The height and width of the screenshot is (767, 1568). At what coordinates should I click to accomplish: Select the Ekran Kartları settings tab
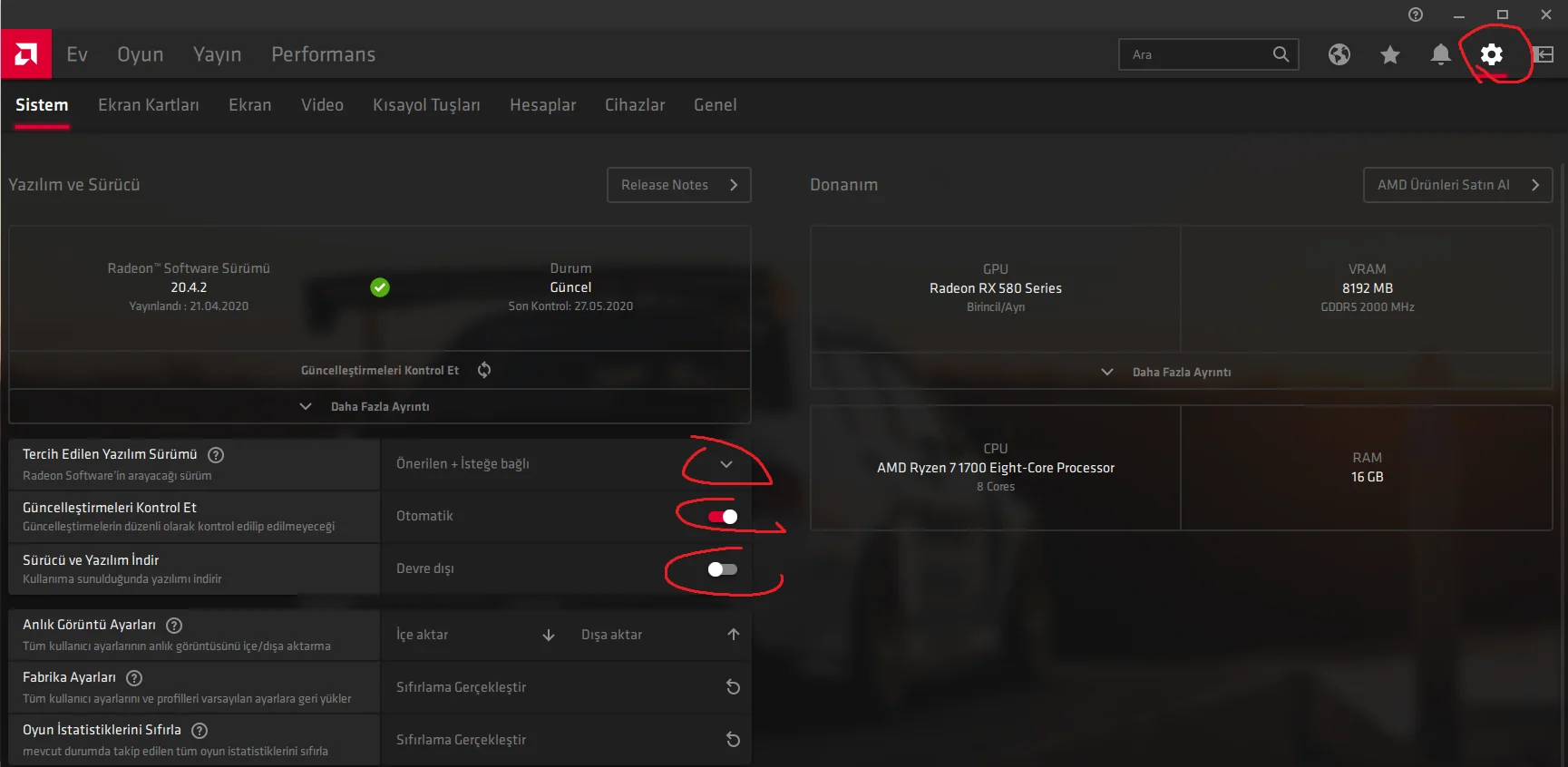pos(149,105)
